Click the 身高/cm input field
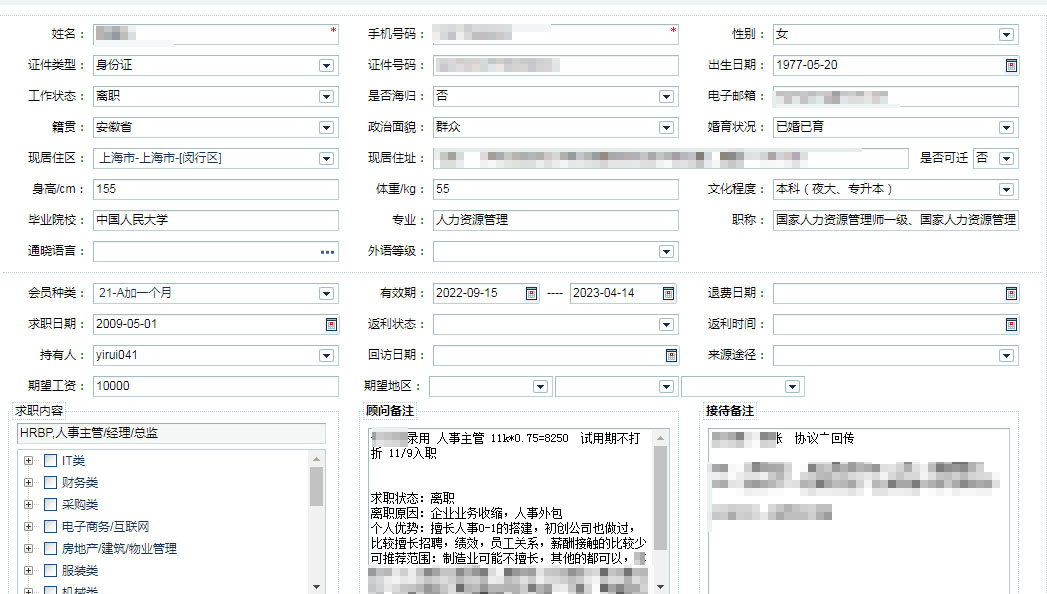Screen dimensions: 1047x594 coord(216,190)
